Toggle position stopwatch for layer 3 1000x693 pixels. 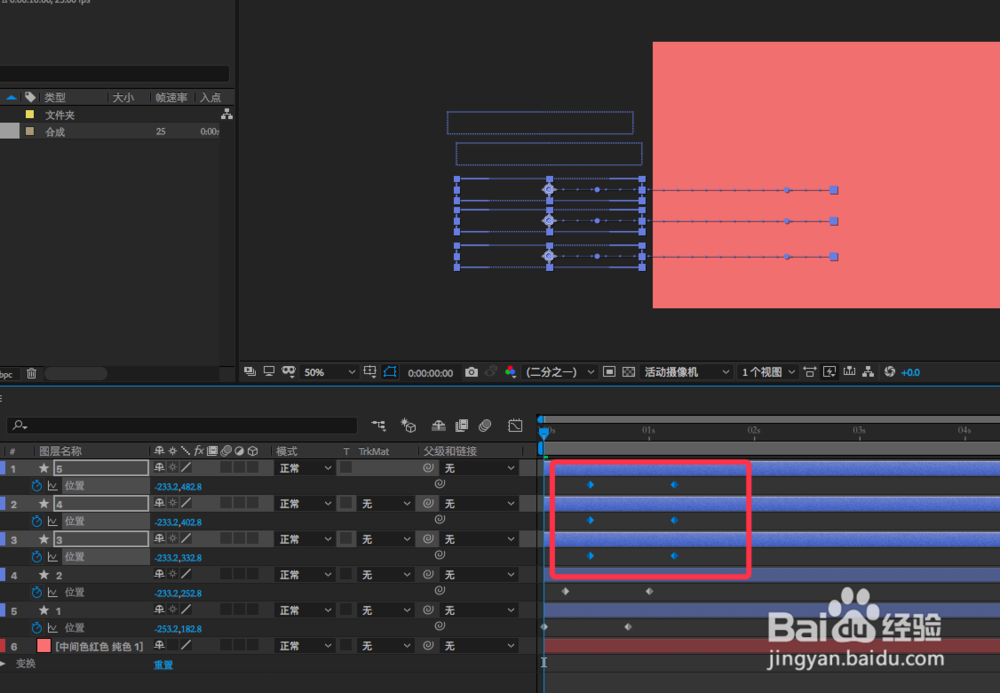coord(36,557)
